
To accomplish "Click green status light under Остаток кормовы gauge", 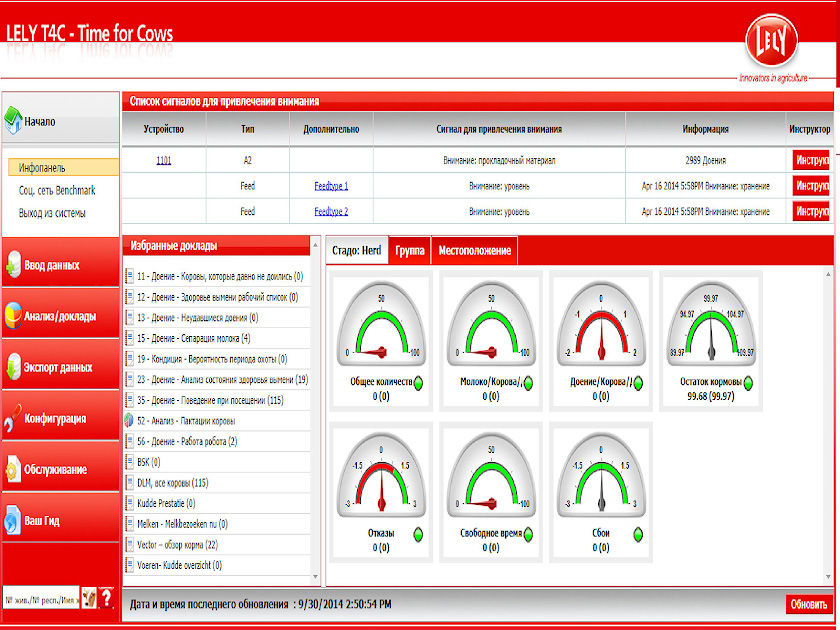I will tap(748, 382).
